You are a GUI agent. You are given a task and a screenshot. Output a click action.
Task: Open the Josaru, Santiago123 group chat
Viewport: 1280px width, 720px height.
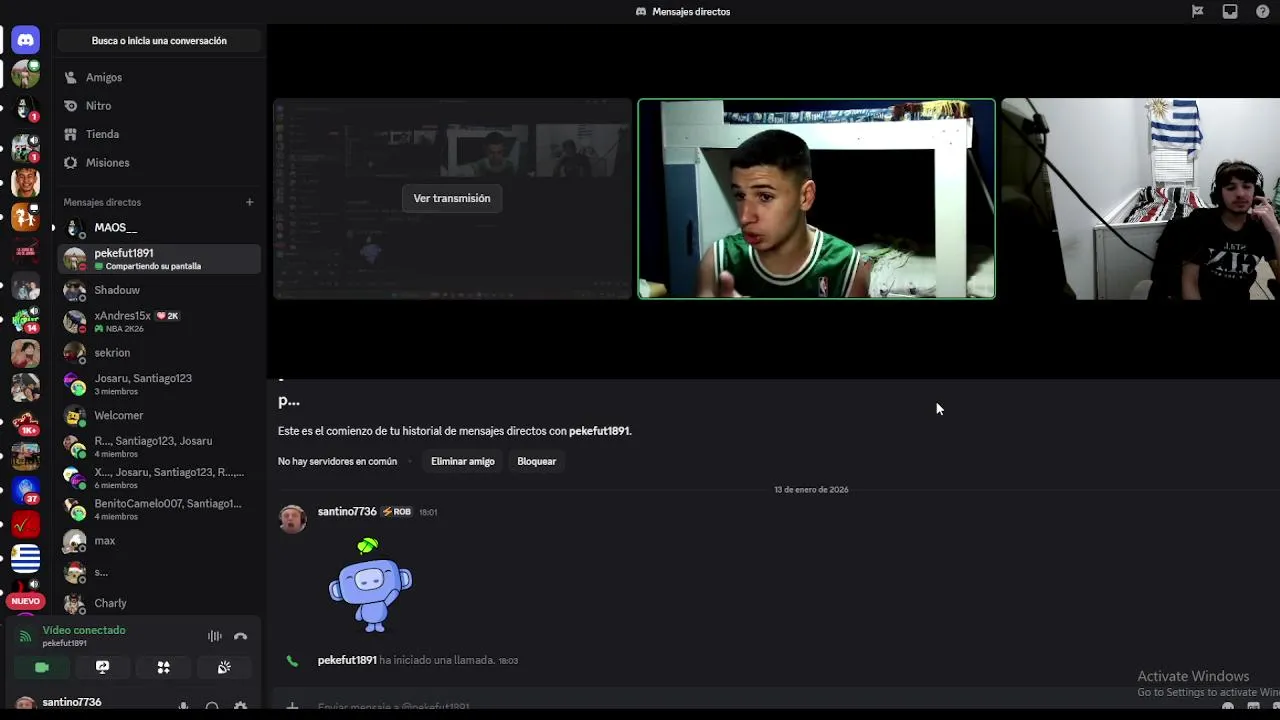(159, 384)
